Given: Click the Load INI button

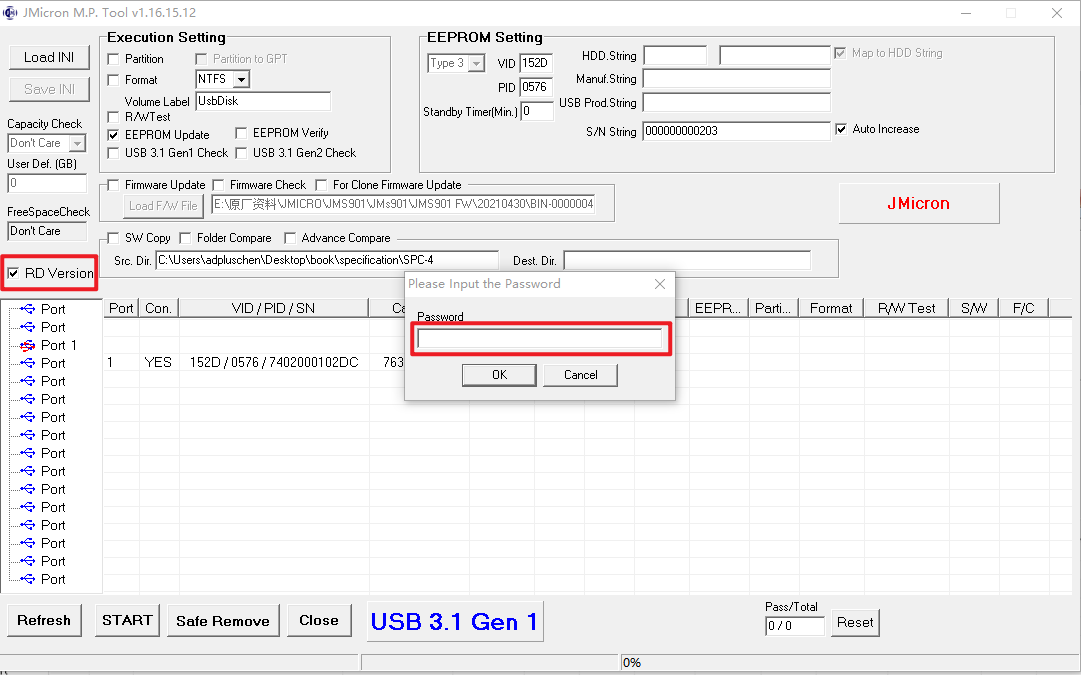Looking at the screenshot, I should 49,57.
